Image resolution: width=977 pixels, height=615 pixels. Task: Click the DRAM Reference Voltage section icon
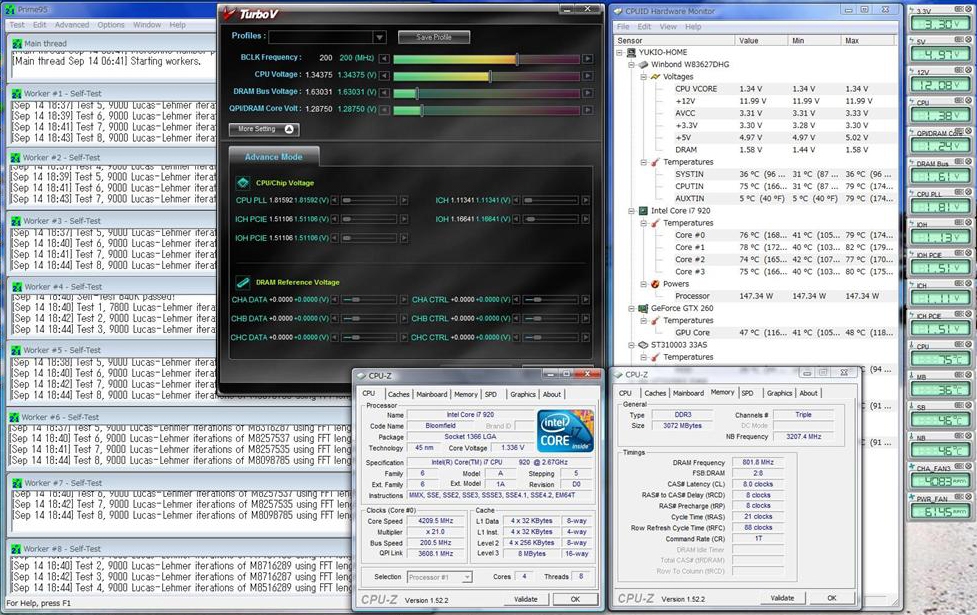242,283
